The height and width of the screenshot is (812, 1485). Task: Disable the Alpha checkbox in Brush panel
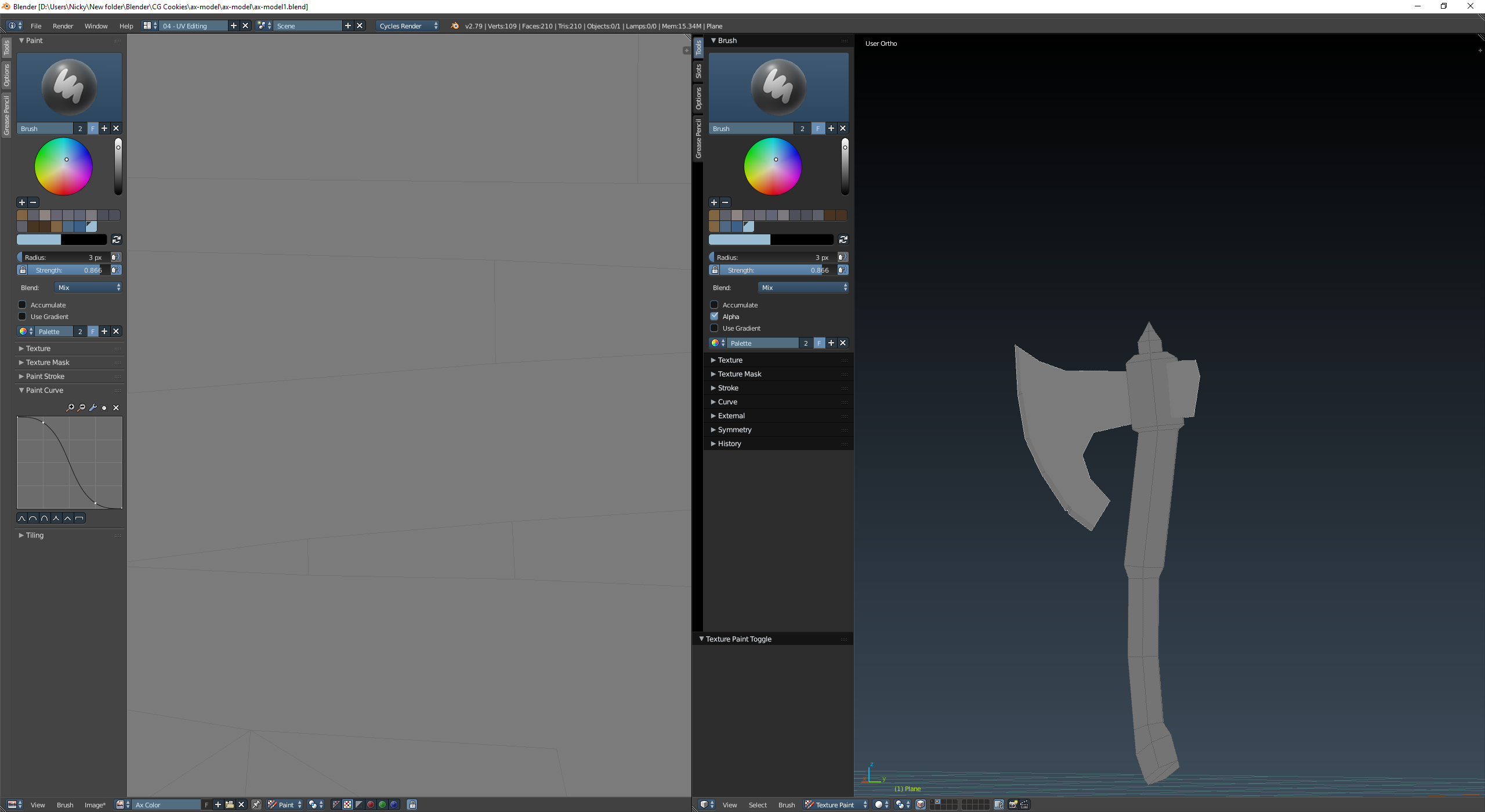pyautogui.click(x=715, y=317)
